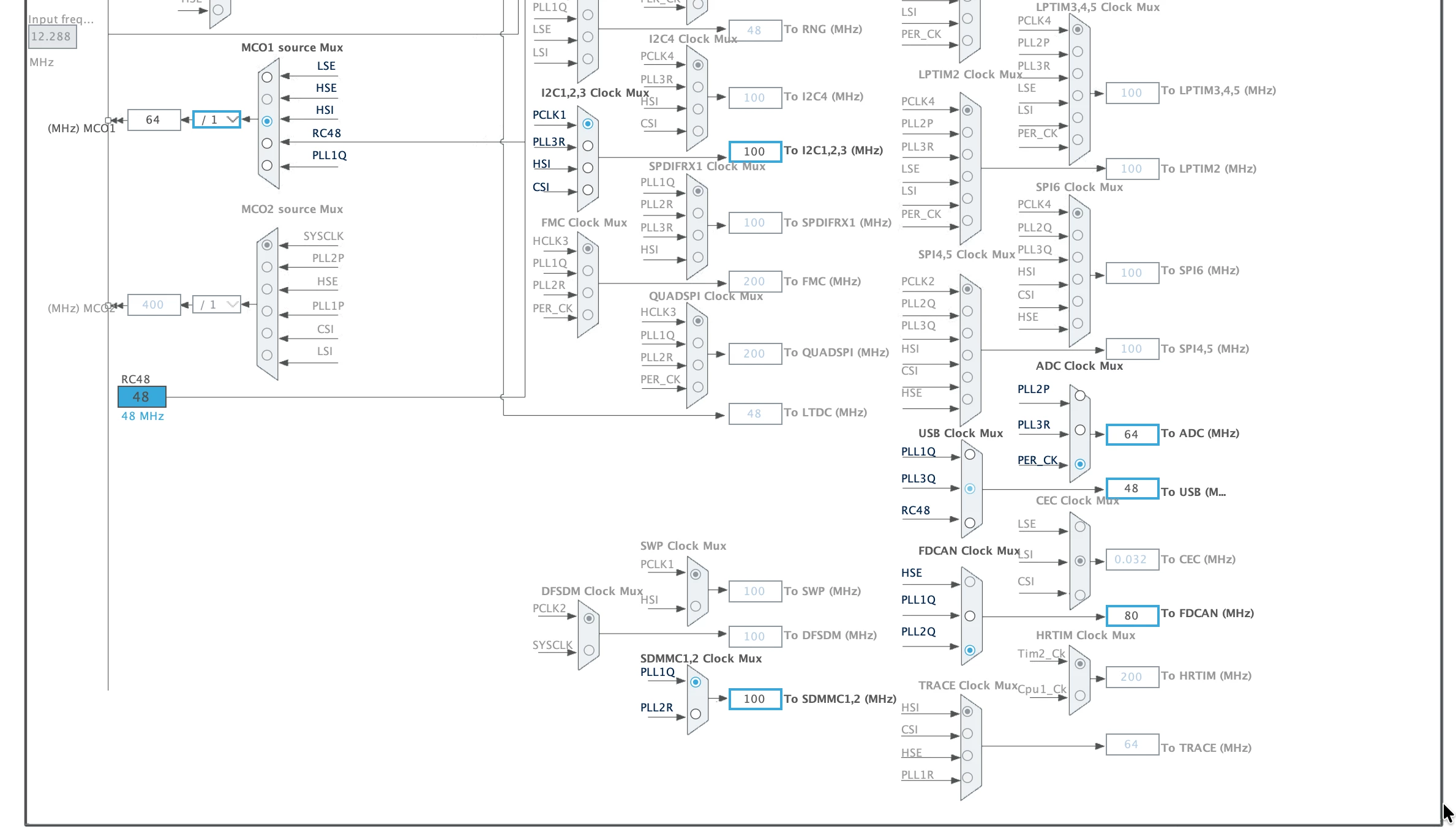Select PLL1Q in FMC Clock Mux
Screen dimensions: 1456x840
(588, 271)
